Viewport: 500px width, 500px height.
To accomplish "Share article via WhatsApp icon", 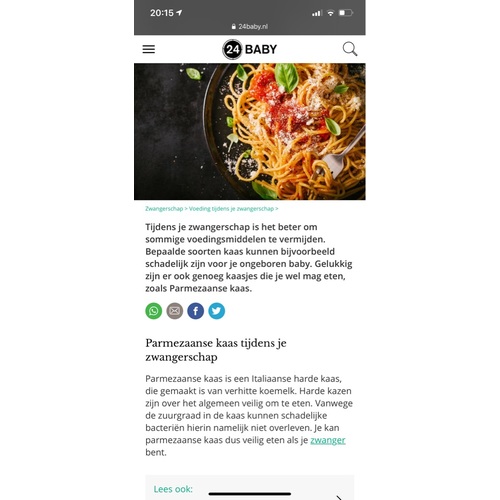I will pos(154,311).
